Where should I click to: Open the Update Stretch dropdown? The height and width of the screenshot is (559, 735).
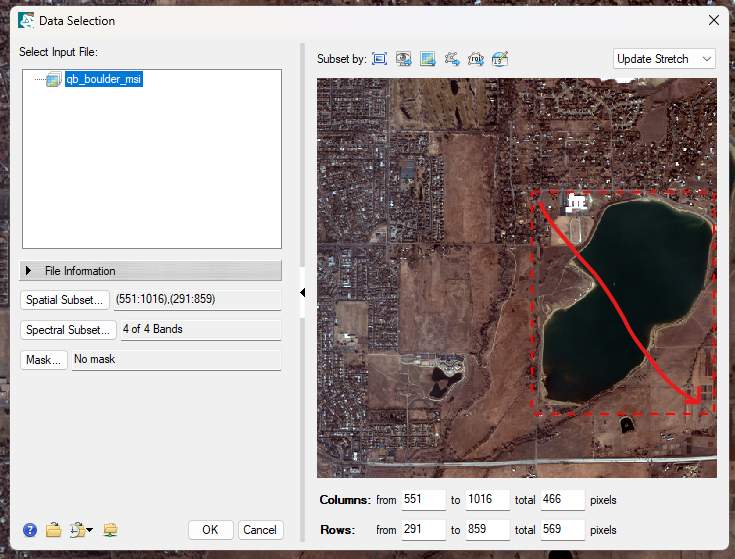click(x=664, y=59)
